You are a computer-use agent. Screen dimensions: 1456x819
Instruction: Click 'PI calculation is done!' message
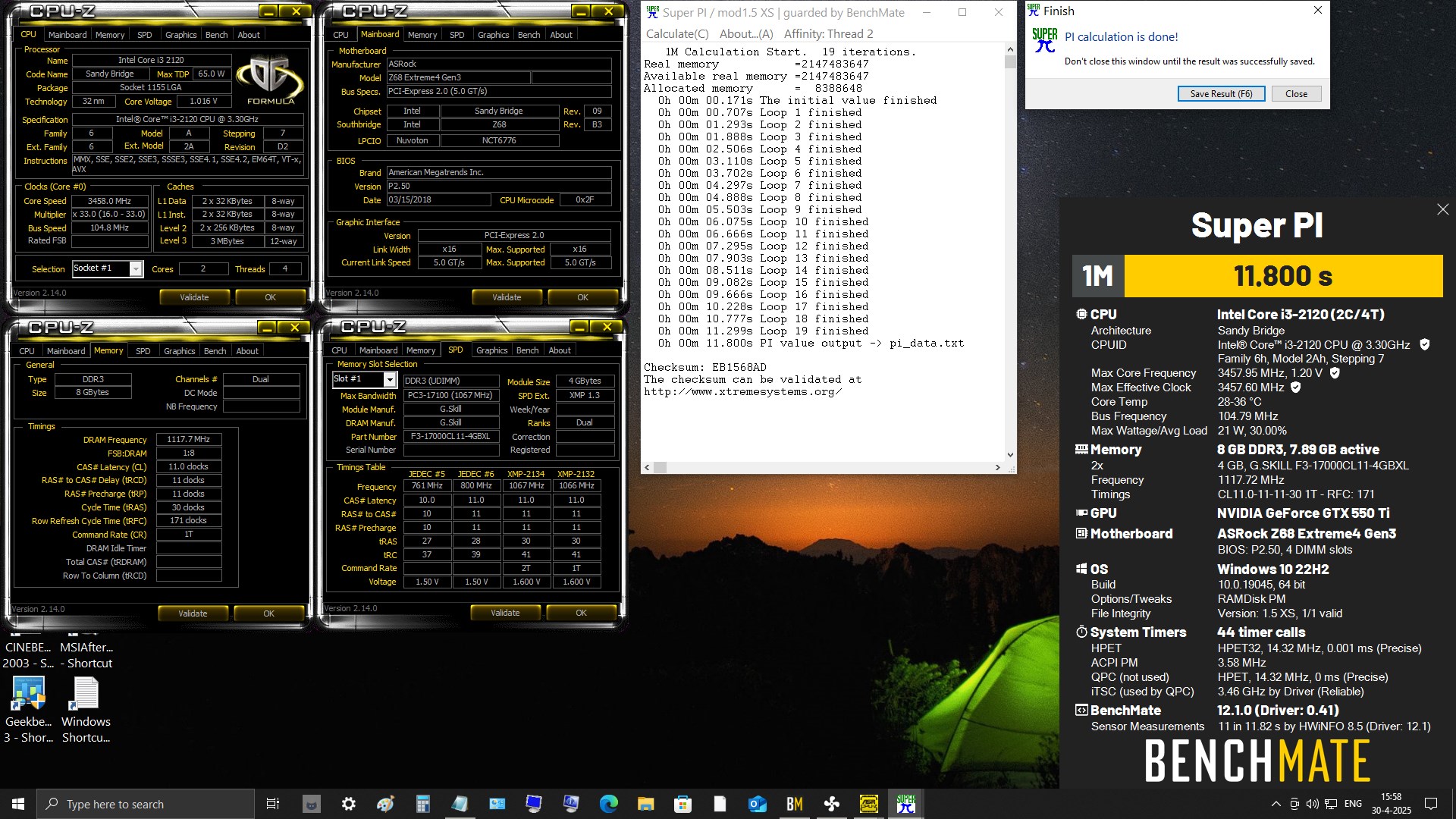pos(1121,36)
